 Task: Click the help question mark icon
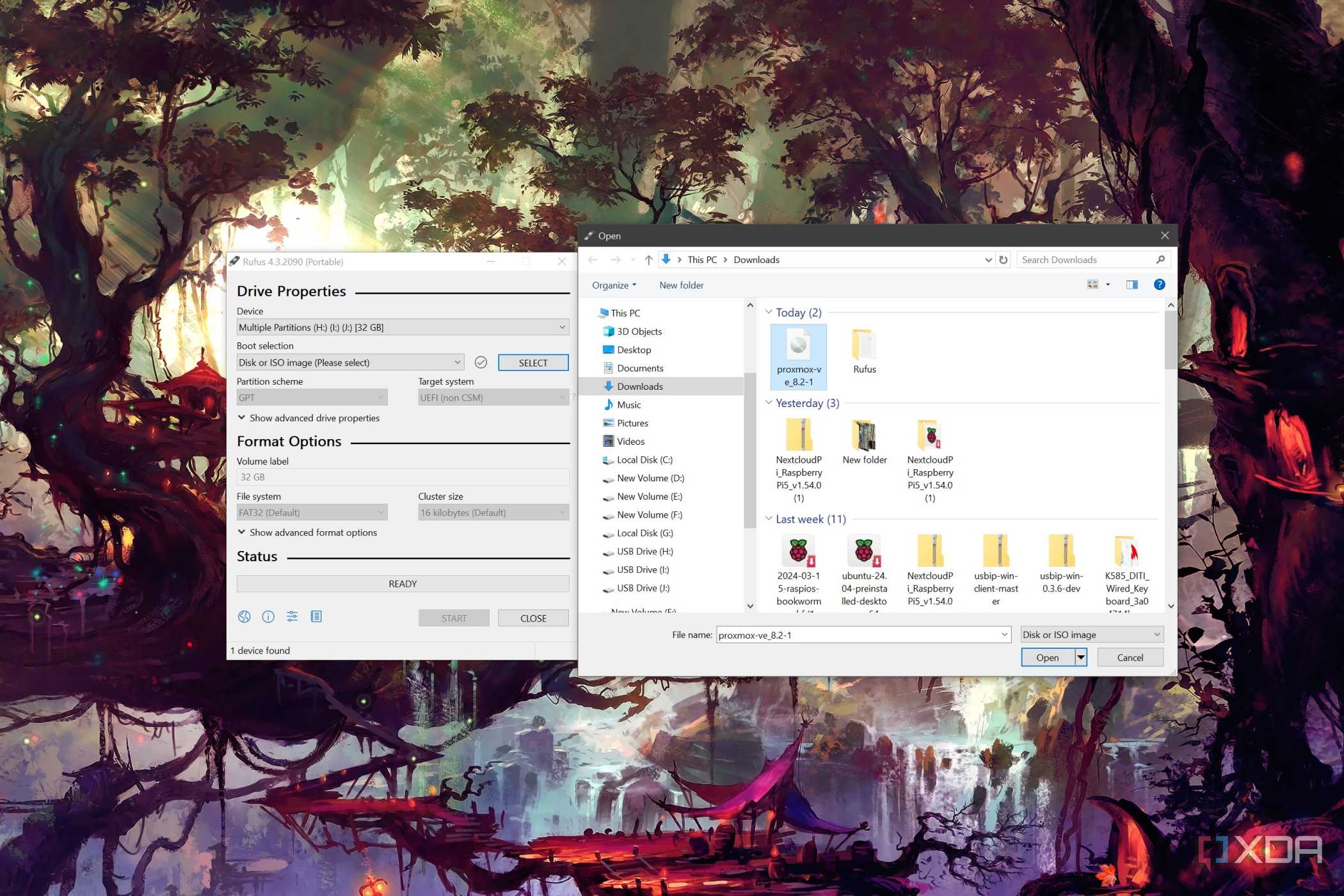click(1159, 285)
